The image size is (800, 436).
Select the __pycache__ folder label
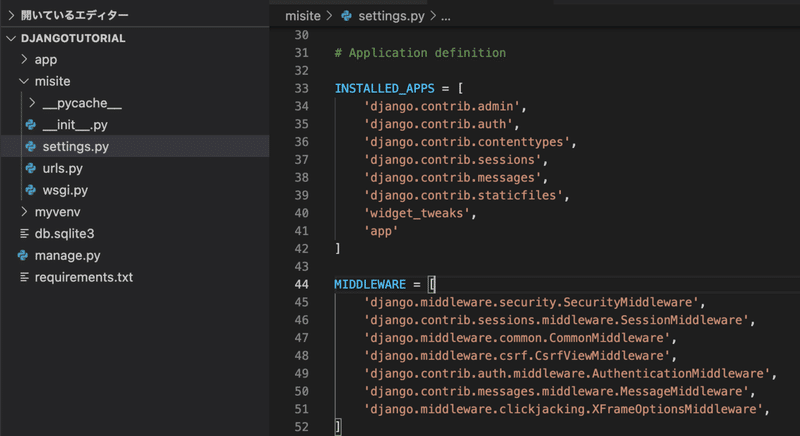pyautogui.click(x=82, y=103)
